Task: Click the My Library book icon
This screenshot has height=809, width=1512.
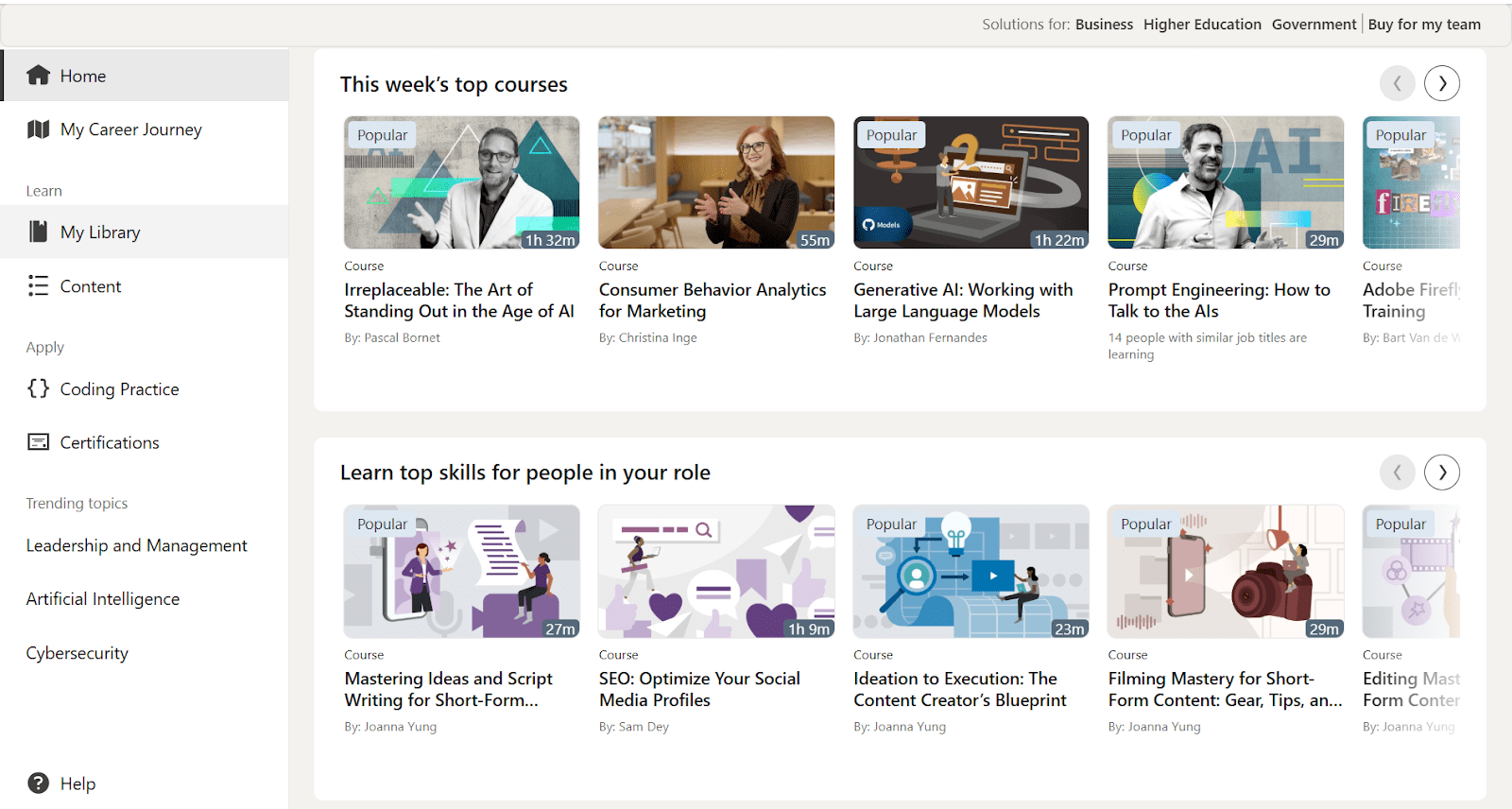Action: pos(38,232)
